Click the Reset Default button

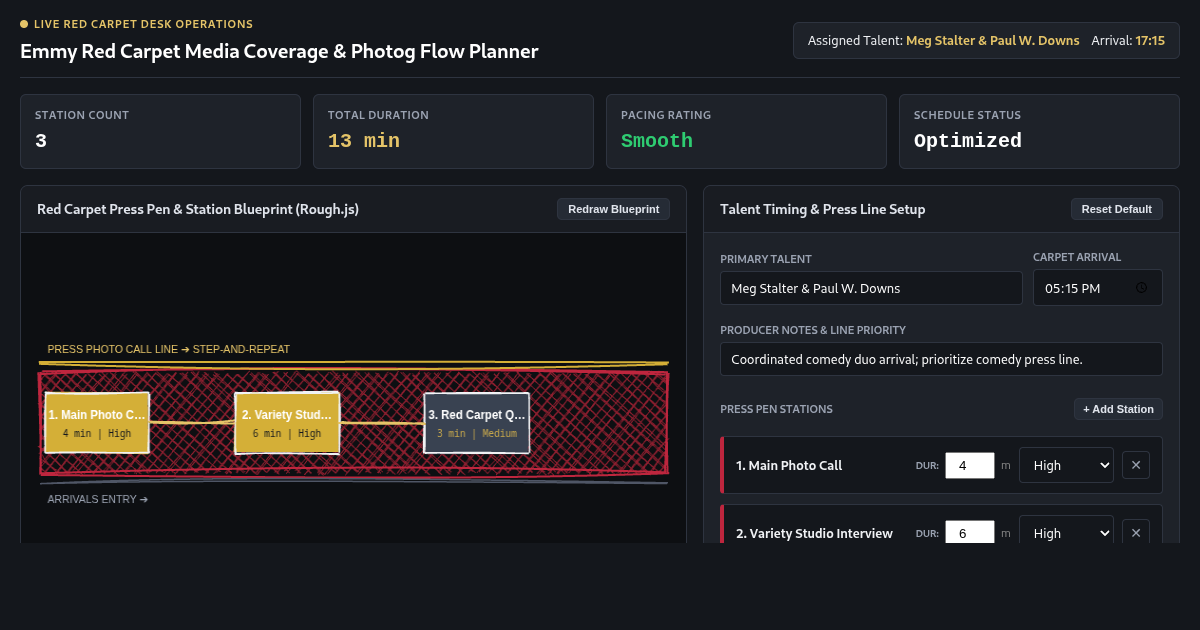point(1117,209)
